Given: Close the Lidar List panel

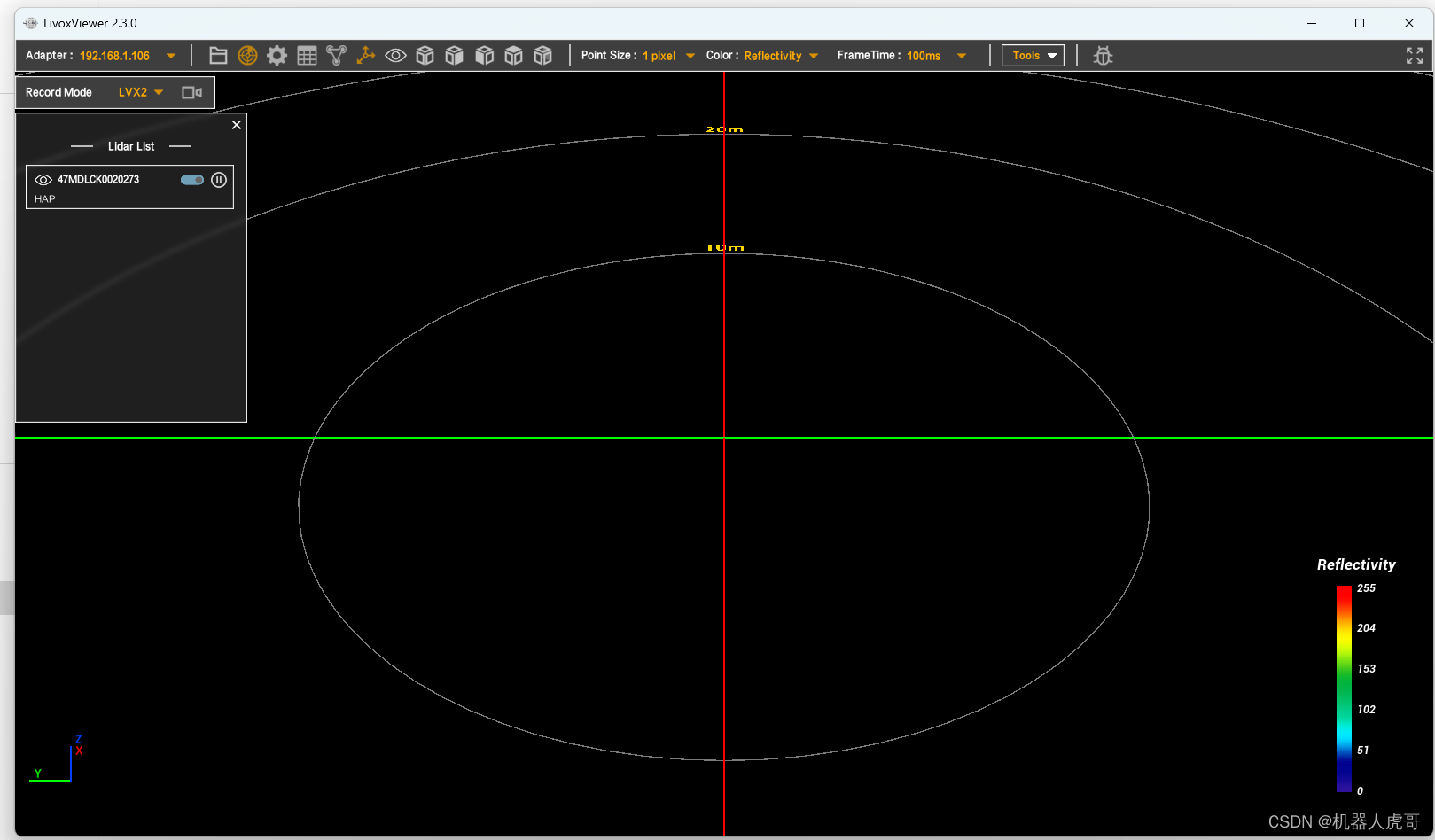Looking at the screenshot, I should click(237, 125).
